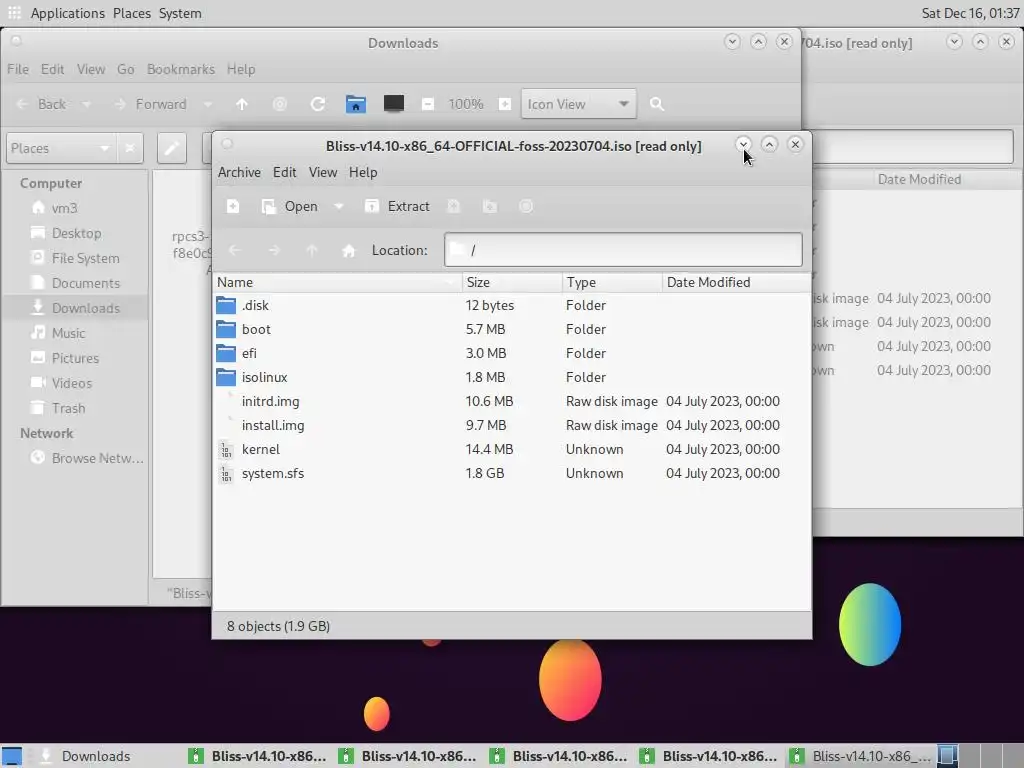Expand the Open recent dropdown arrow
The width and height of the screenshot is (1024, 768).
(338, 206)
